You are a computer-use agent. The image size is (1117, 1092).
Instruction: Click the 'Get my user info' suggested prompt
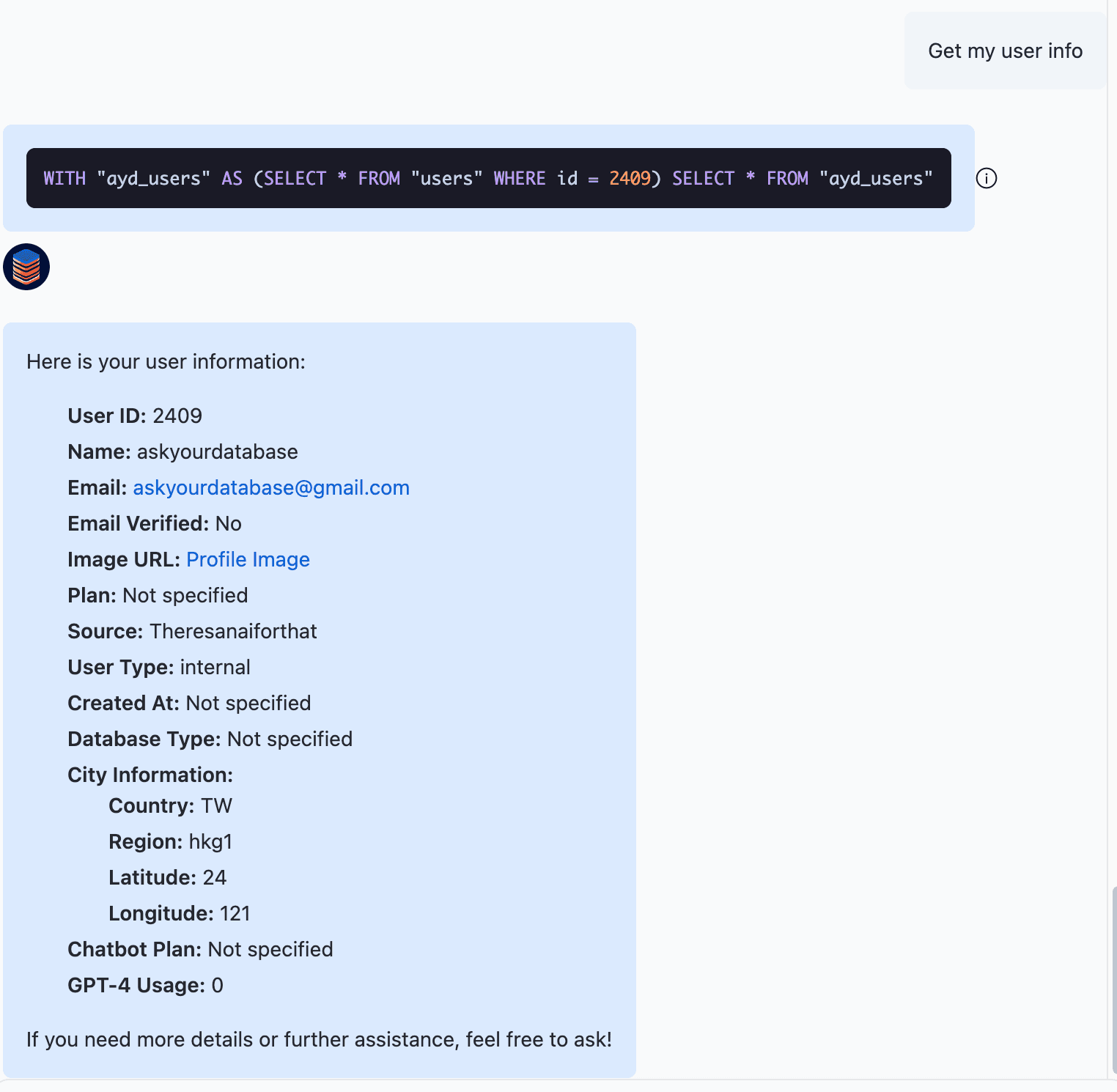point(1005,50)
